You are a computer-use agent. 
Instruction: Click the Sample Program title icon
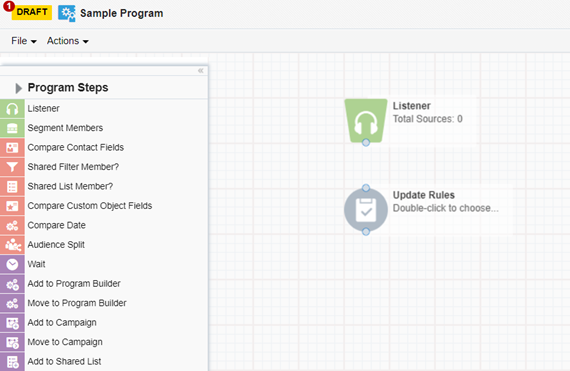click(x=67, y=13)
